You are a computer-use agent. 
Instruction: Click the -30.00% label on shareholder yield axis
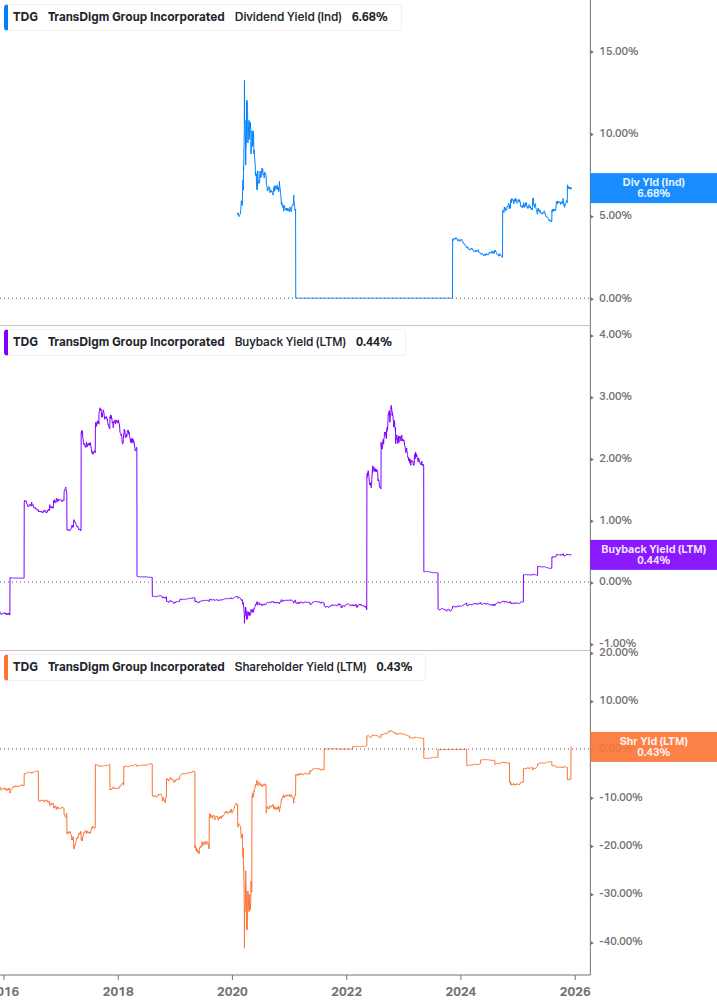(x=621, y=893)
